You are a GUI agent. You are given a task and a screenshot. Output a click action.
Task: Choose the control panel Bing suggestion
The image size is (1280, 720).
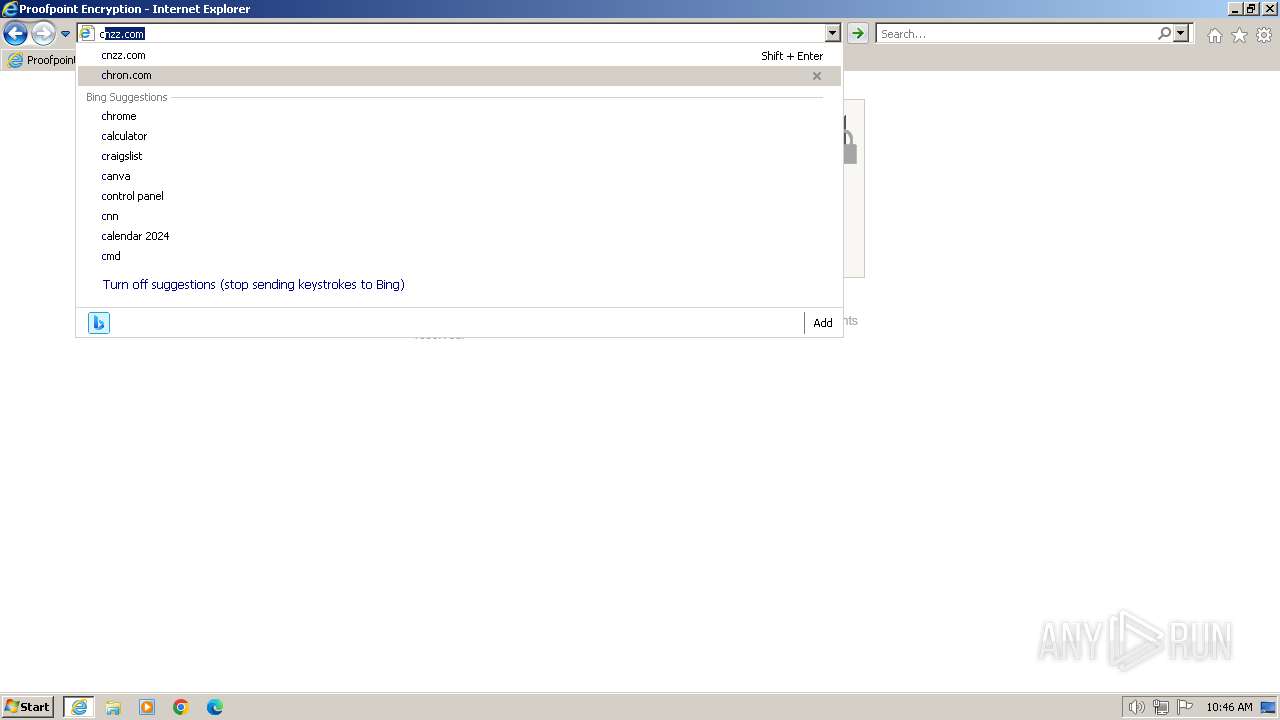459,196
